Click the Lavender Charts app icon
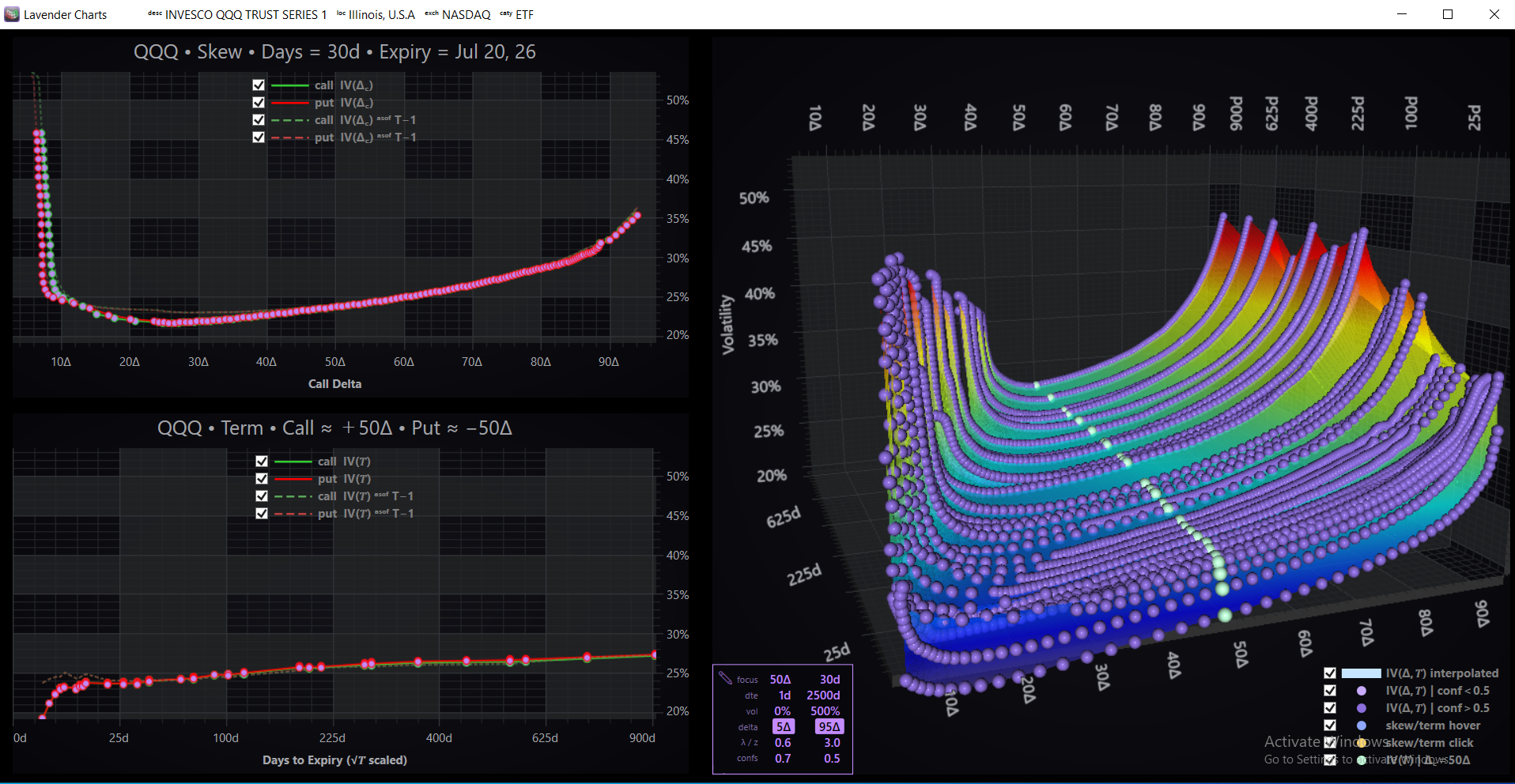The width and height of the screenshot is (1515, 784). click(12, 14)
